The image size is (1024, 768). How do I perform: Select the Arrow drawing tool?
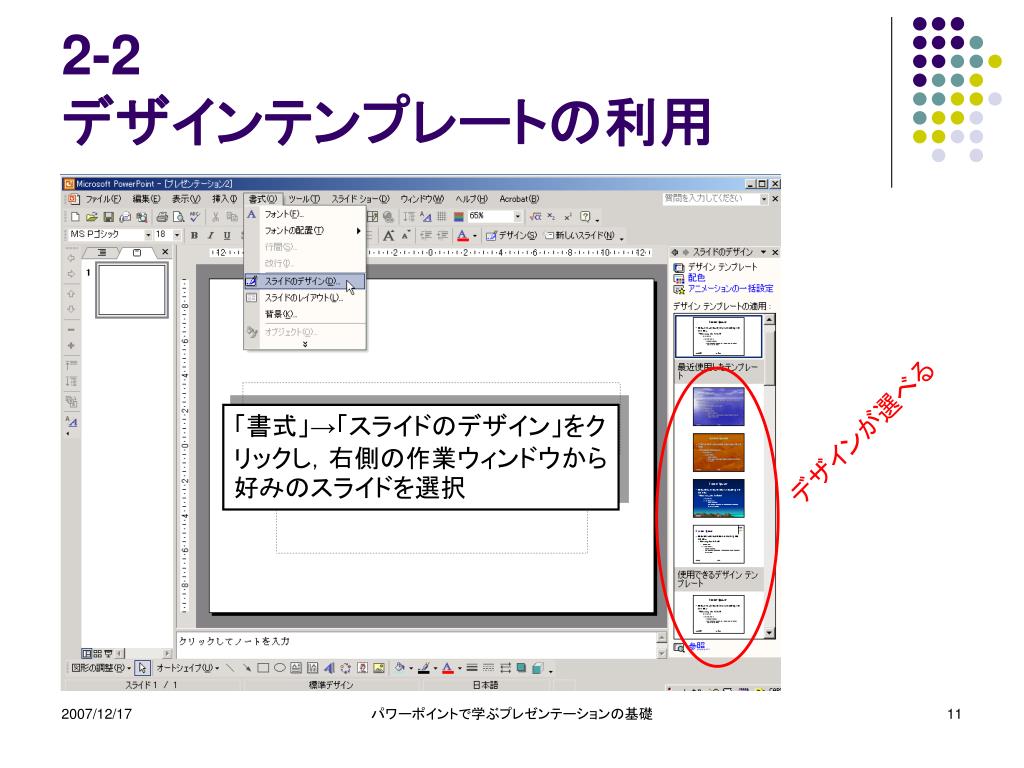tap(246, 668)
